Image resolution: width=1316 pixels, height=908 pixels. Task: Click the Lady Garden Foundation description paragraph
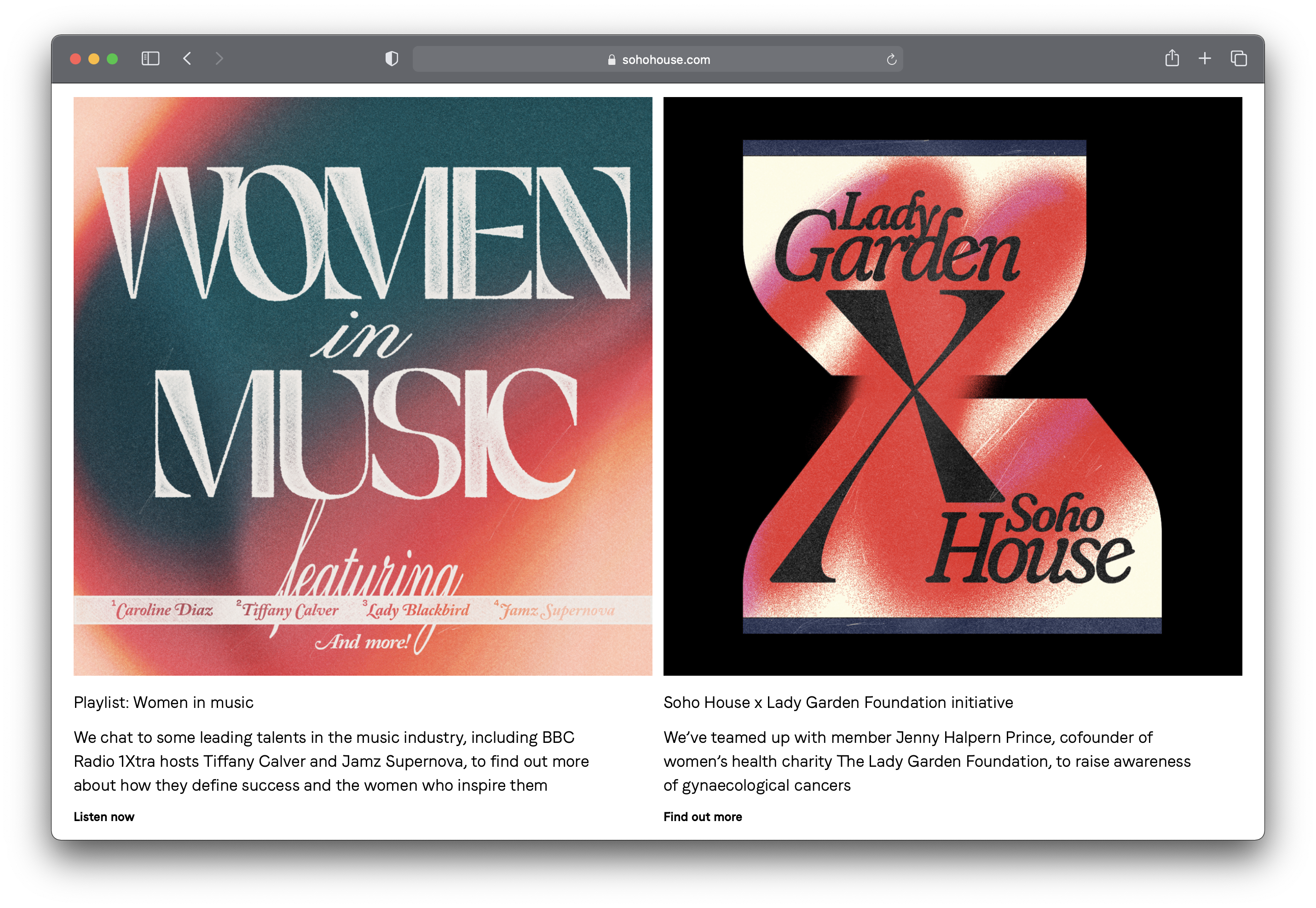[926, 761]
